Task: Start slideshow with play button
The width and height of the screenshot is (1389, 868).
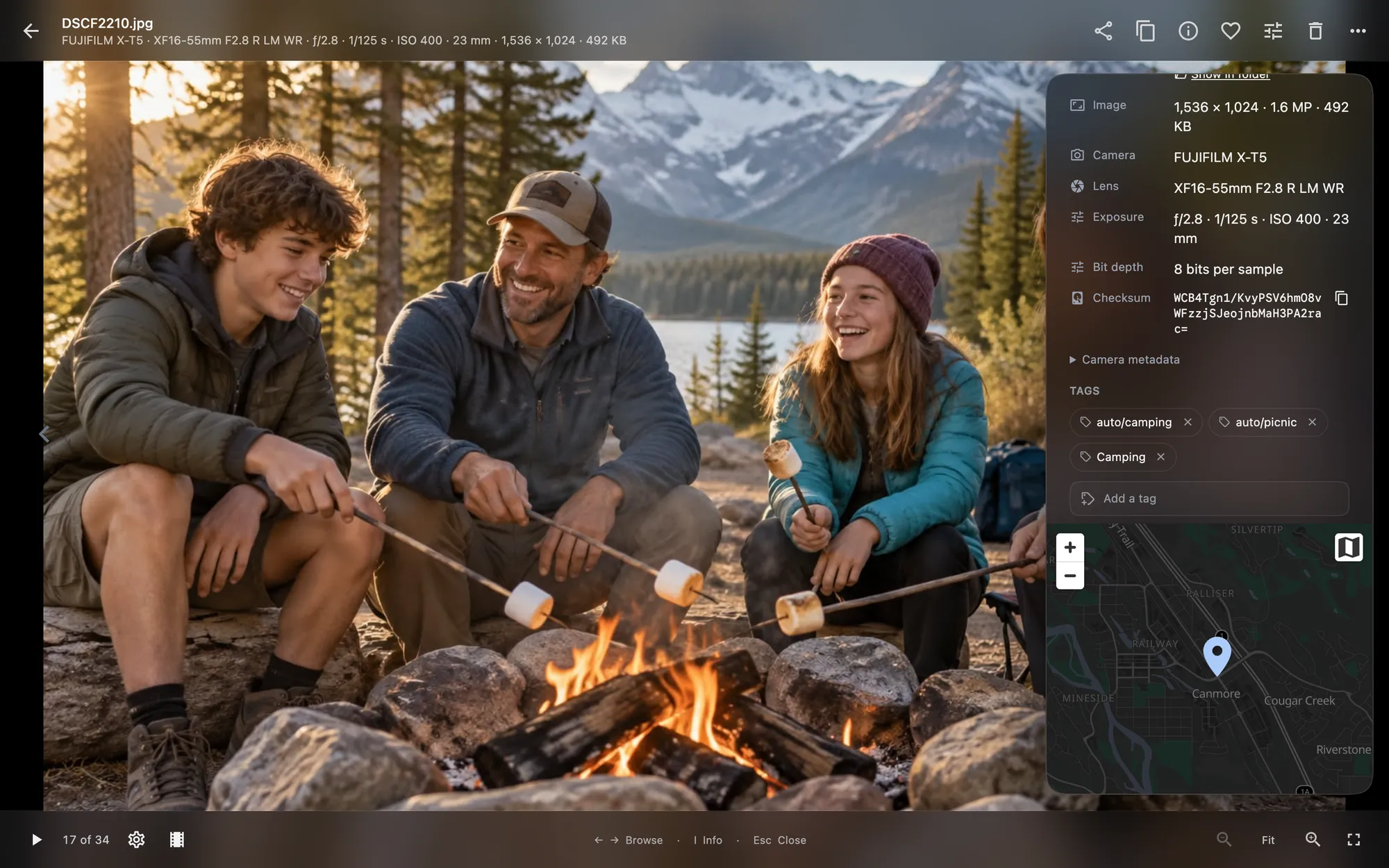Action: [36, 840]
